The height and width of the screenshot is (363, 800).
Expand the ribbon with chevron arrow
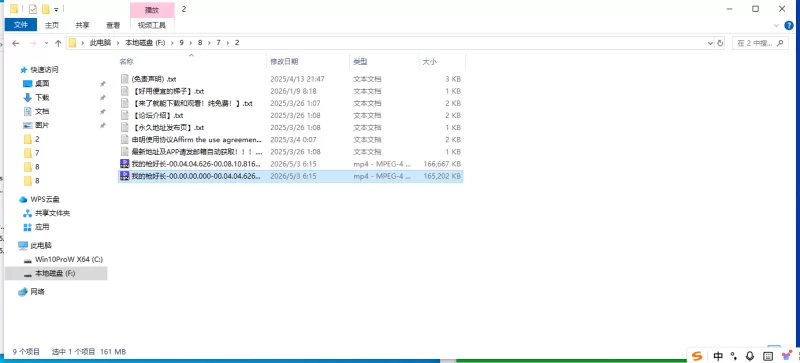pyautogui.click(x=777, y=26)
